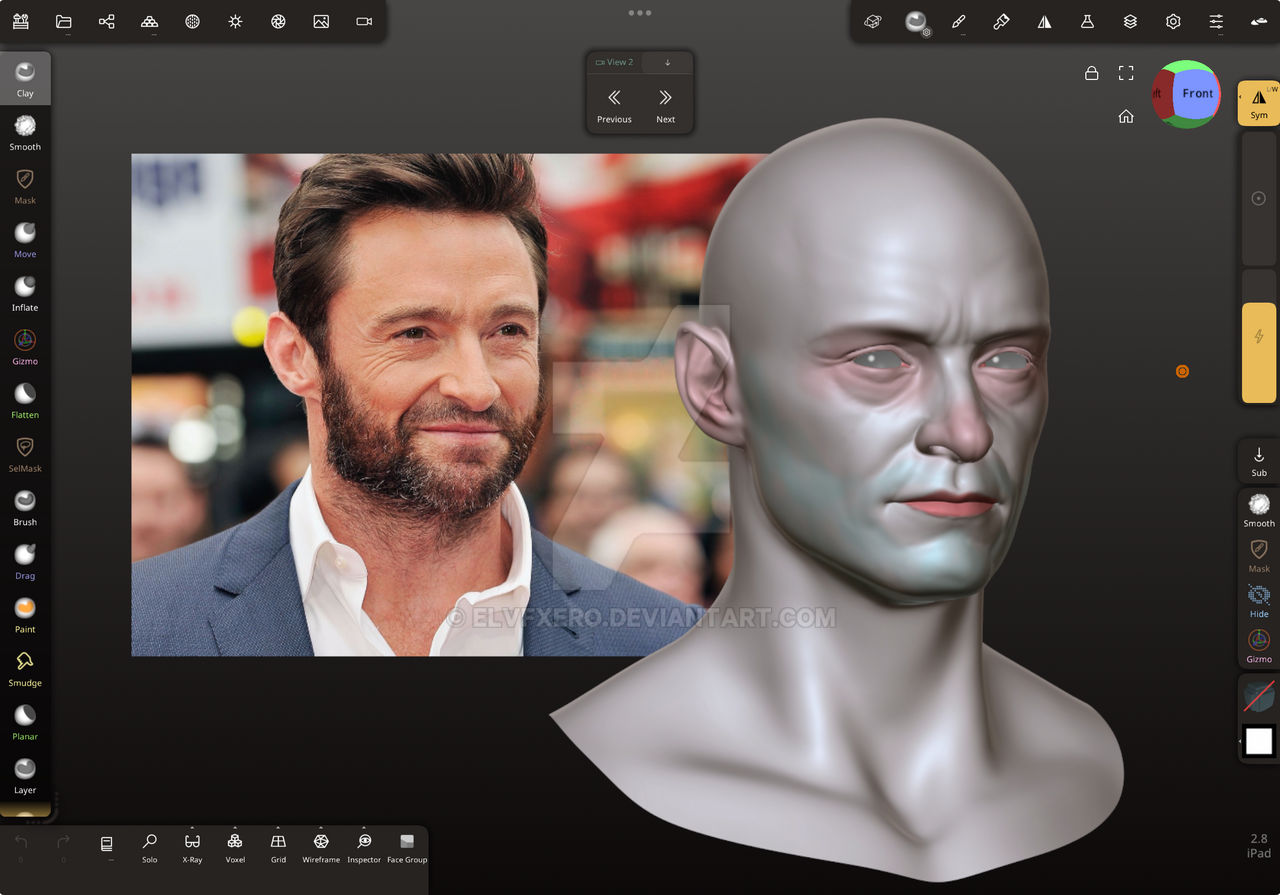Image resolution: width=1280 pixels, height=895 pixels.
Task: Select the Paint tool
Action: point(25,615)
